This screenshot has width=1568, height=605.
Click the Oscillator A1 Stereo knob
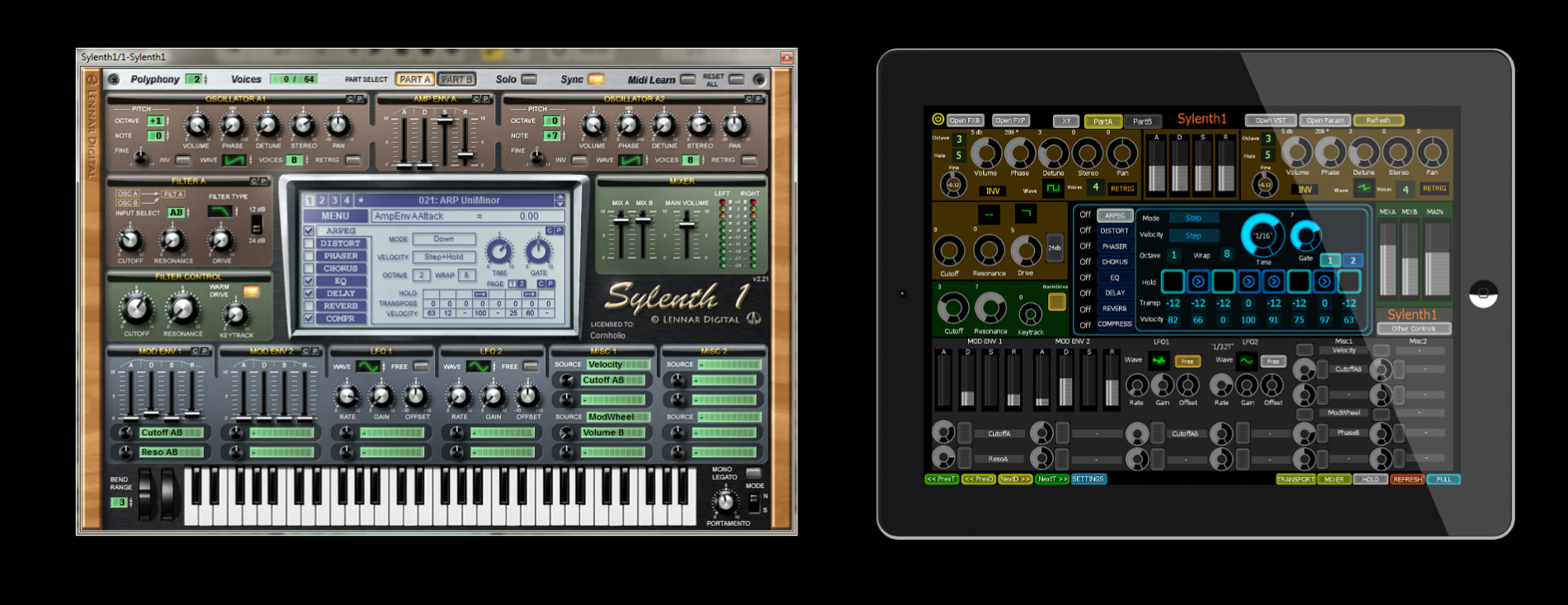(304, 126)
